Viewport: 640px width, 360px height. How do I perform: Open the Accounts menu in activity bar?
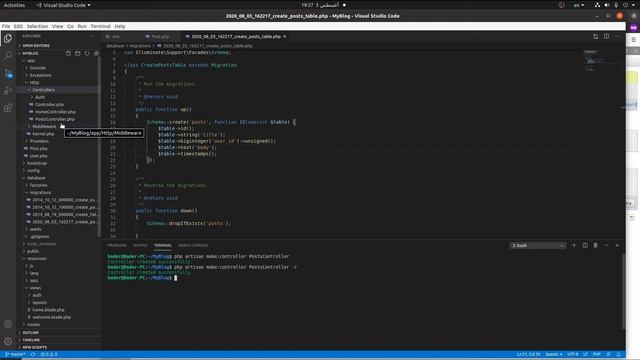pos(8,324)
